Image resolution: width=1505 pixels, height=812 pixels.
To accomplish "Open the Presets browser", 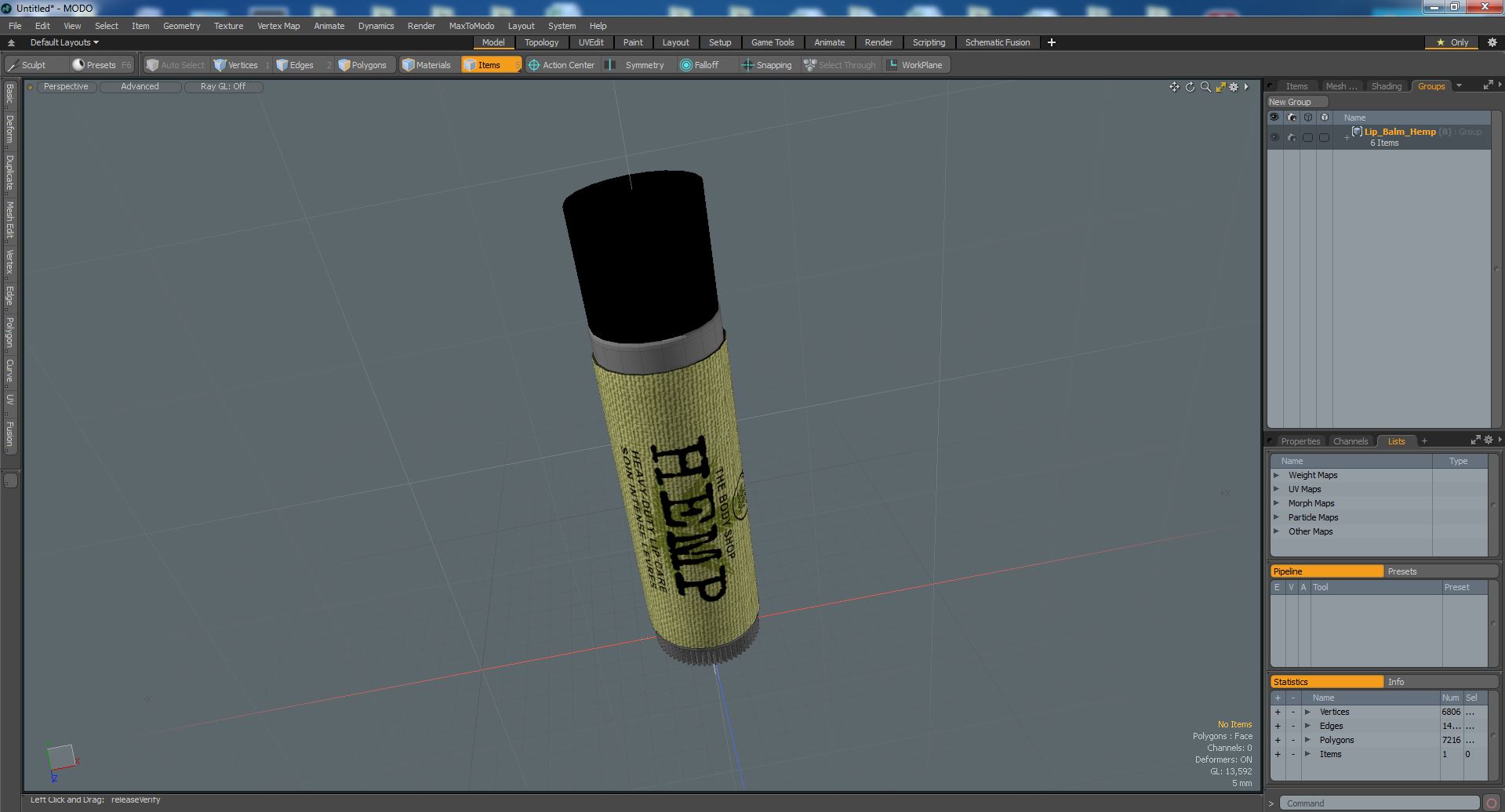I will [x=100, y=65].
